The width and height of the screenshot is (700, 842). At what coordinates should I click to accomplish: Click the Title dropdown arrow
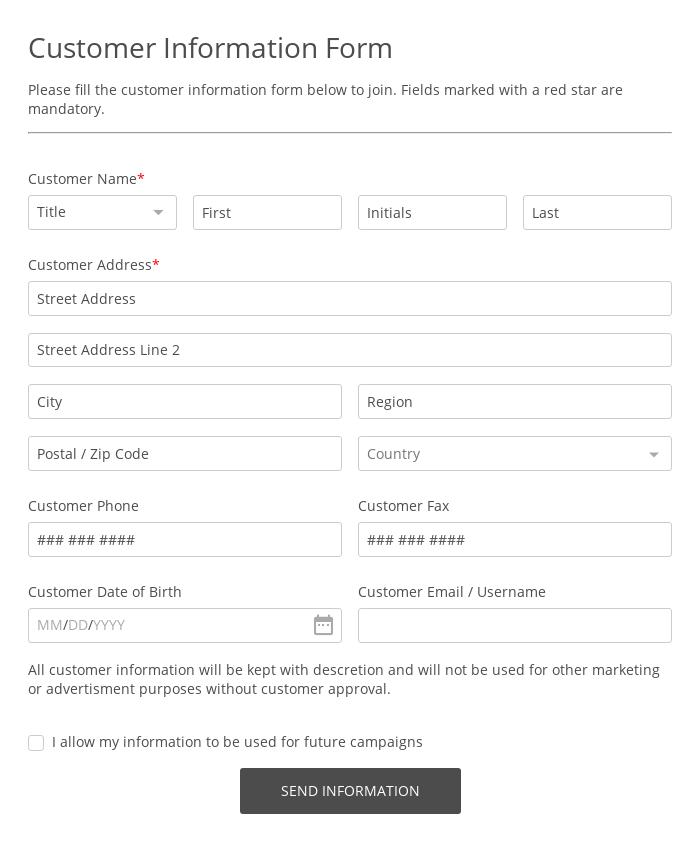[x=158, y=212]
